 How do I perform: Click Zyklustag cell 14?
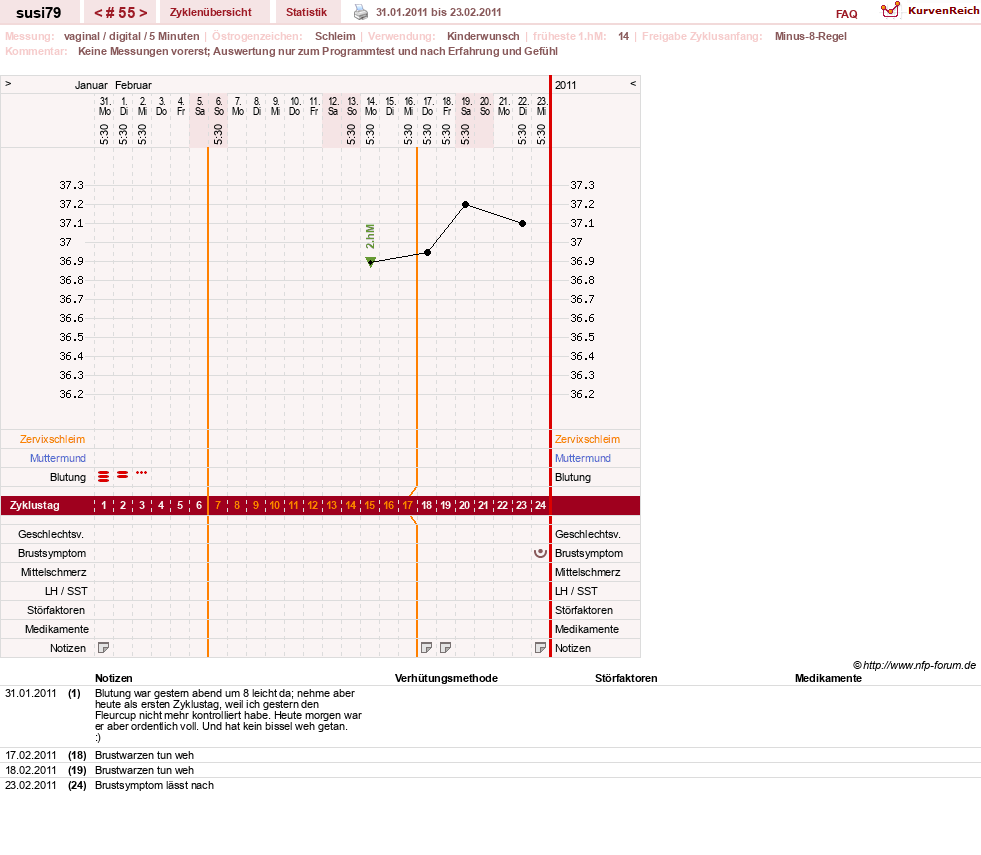(351, 505)
